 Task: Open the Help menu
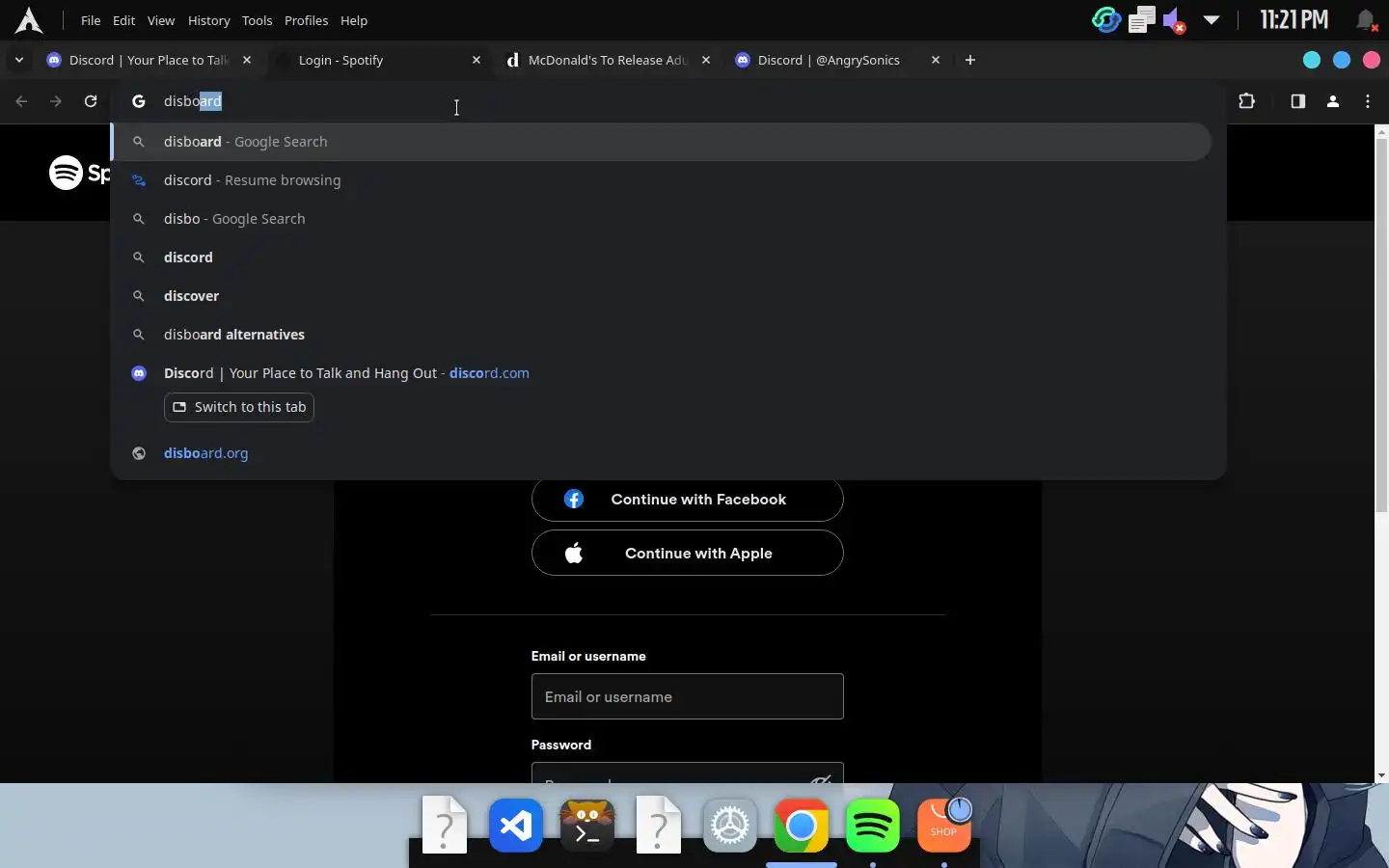coord(354,20)
